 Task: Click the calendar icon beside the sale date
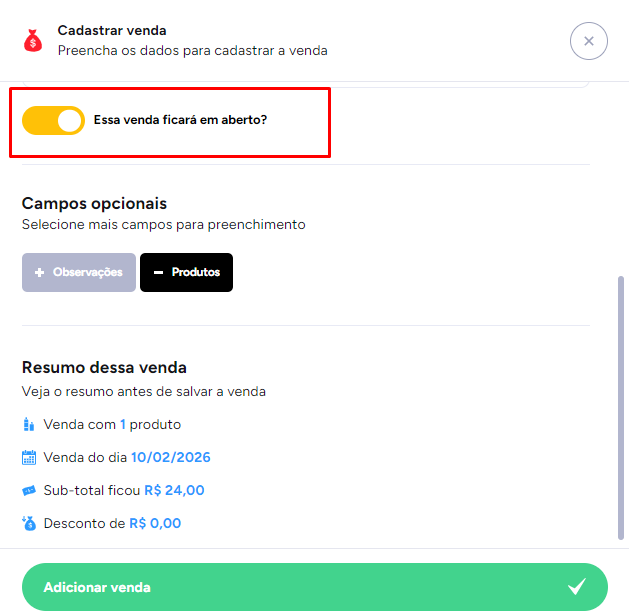[29, 458]
